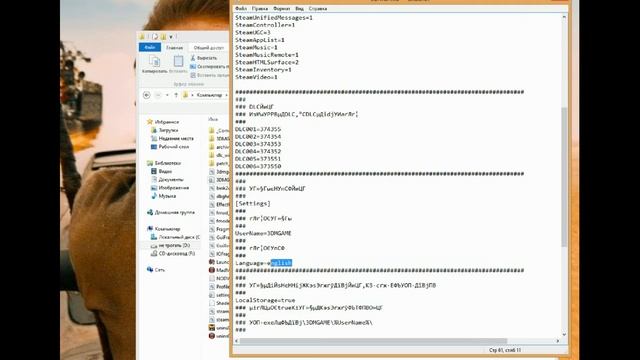Click Скопировать путь icon in Explorer
640x360 pixels.
click(193, 67)
